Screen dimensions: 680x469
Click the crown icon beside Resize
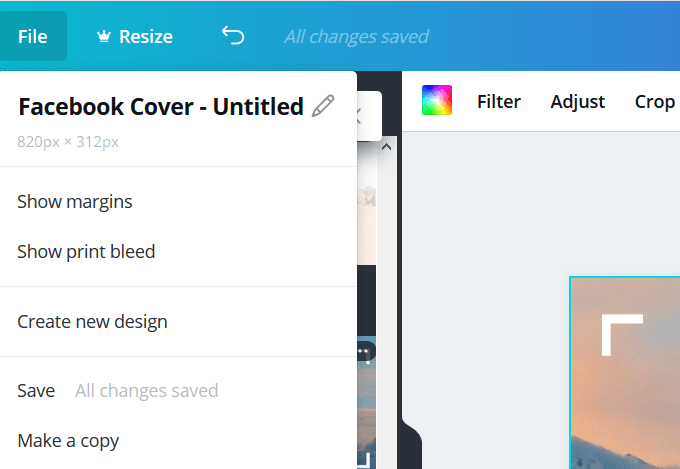pos(103,37)
